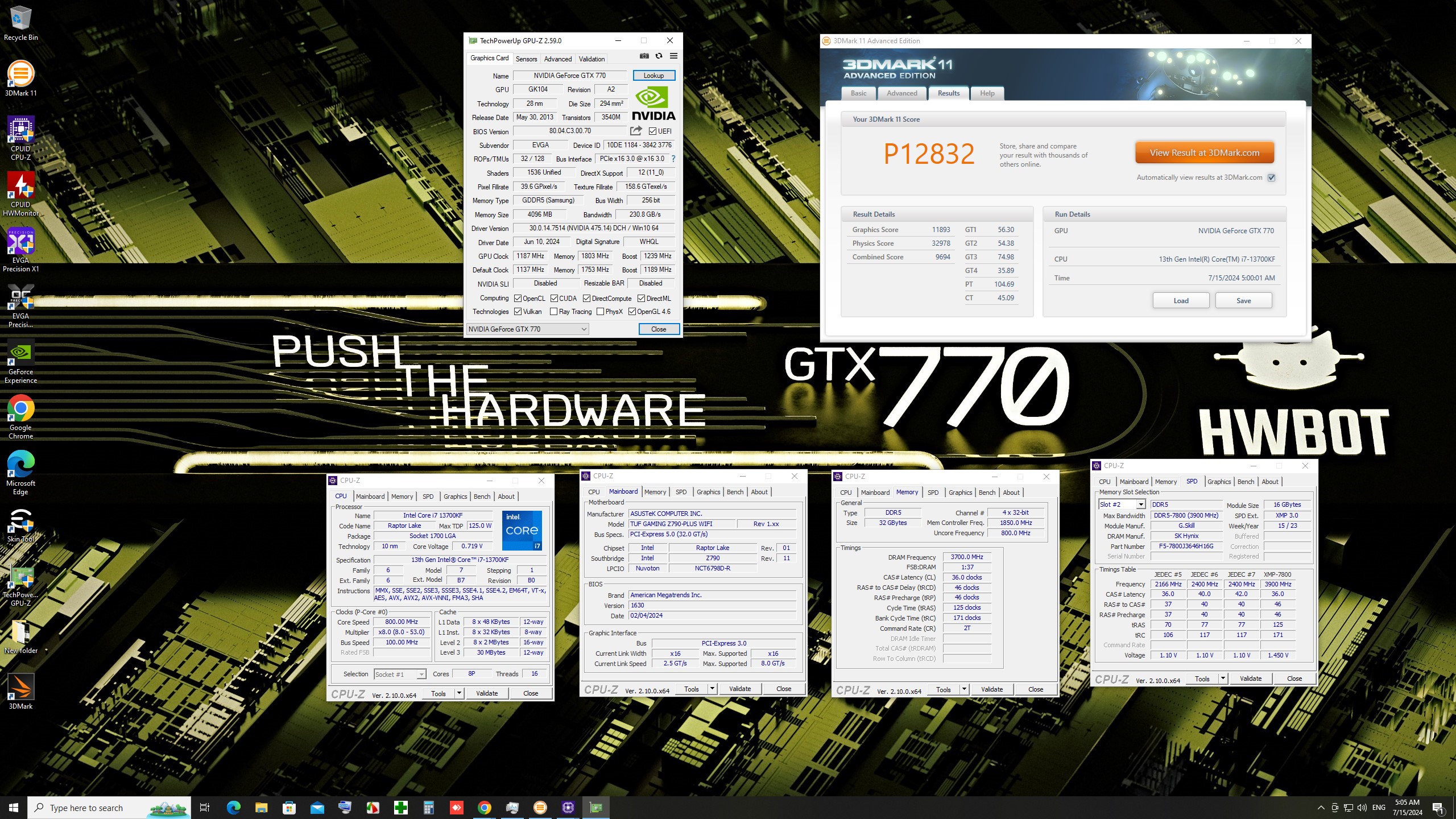Launch Skin Tool desktop shortcut
The width and height of the screenshot is (1456, 819).
pyautogui.click(x=20, y=524)
